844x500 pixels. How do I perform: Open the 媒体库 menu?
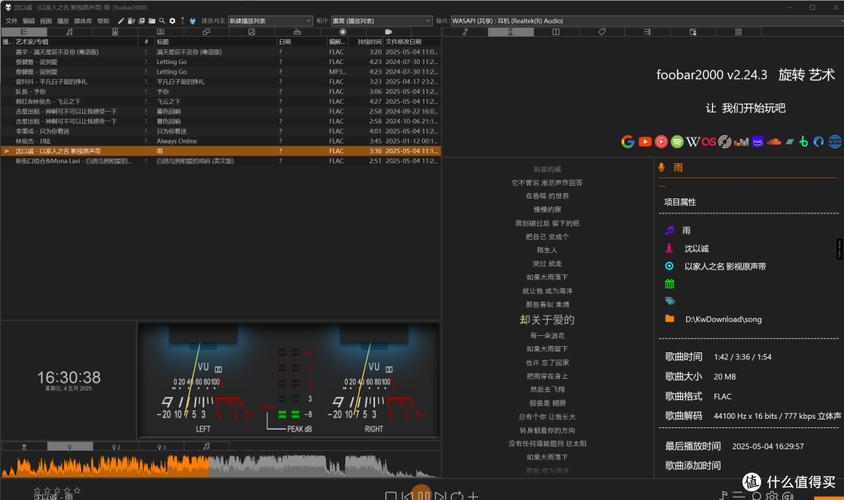(x=83, y=20)
